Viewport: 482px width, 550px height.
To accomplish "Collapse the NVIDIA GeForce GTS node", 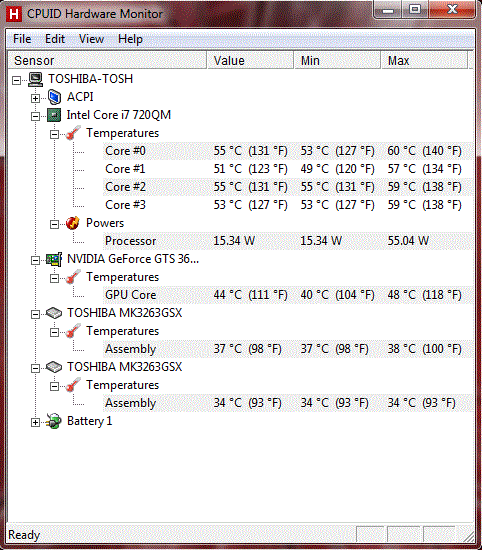I will tap(35, 260).
